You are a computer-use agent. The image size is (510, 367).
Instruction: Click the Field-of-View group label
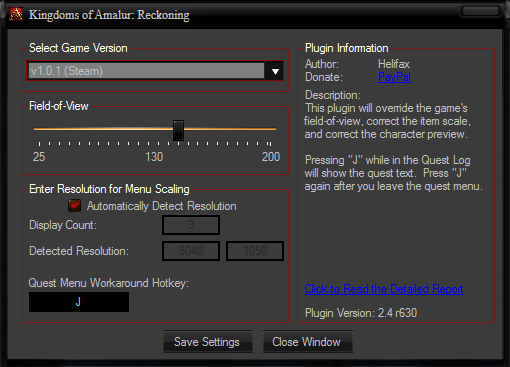pyautogui.click(x=59, y=106)
